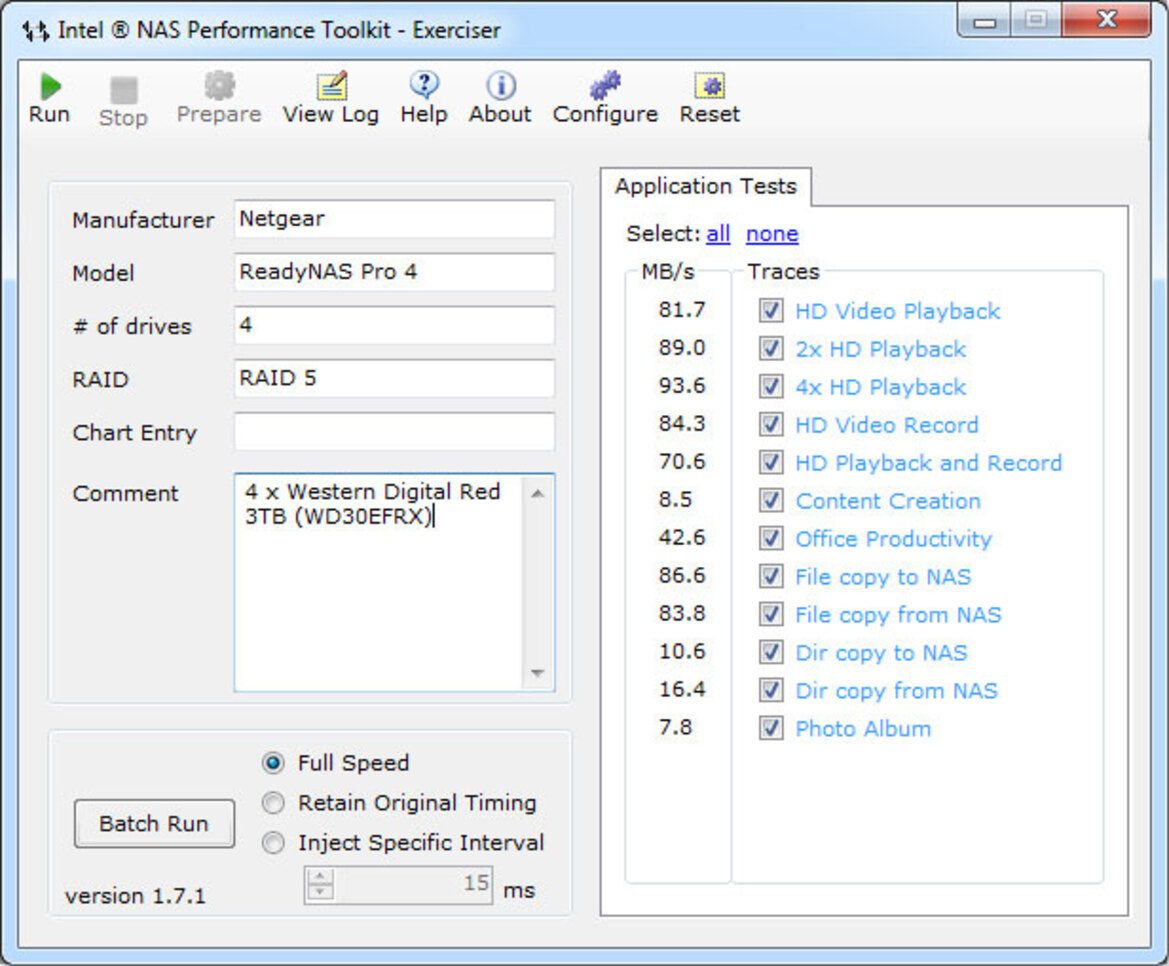Image resolution: width=1169 pixels, height=966 pixels.
Task: Increase interval with spinner up arrow
Action: (321, 876)
